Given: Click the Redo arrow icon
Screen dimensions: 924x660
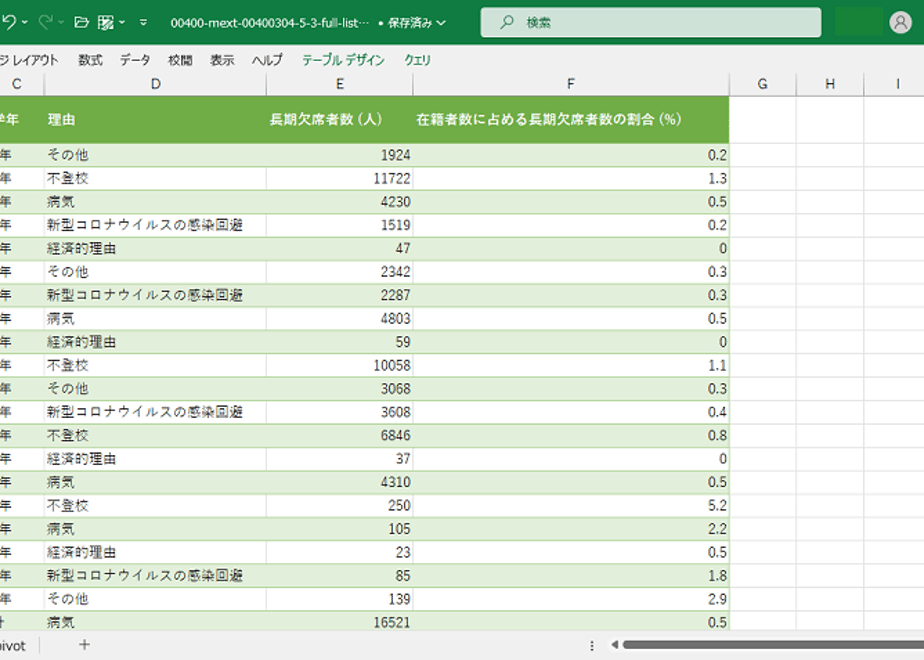Looking at the screenshot, I should 45,22.
